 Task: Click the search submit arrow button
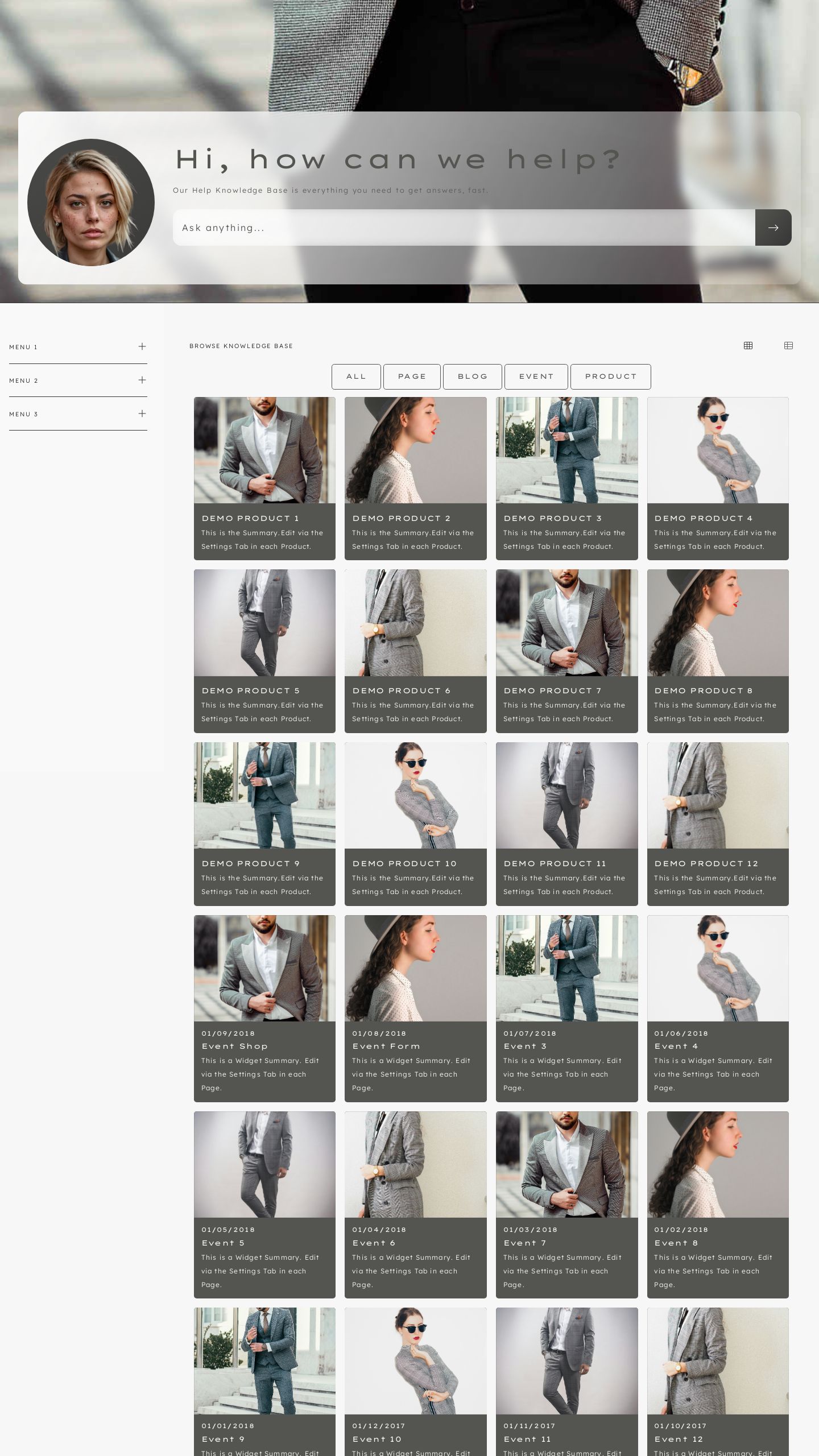[773, 227]
